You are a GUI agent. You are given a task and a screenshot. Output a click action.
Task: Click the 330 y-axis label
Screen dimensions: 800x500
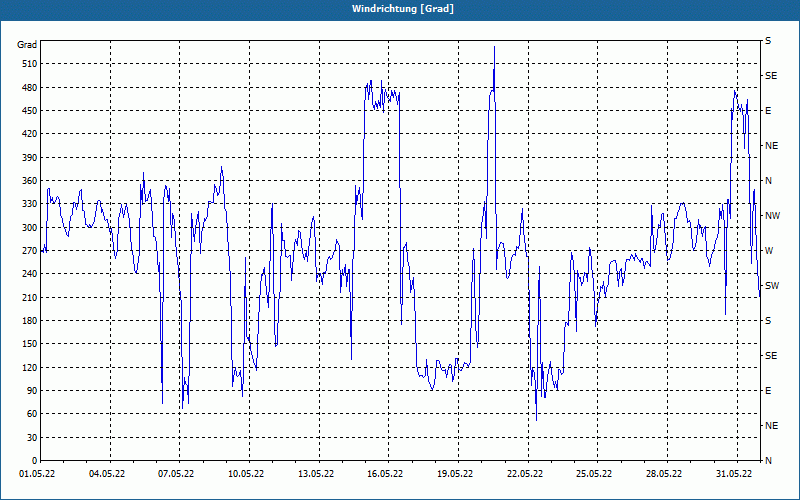tap(30, 204)
